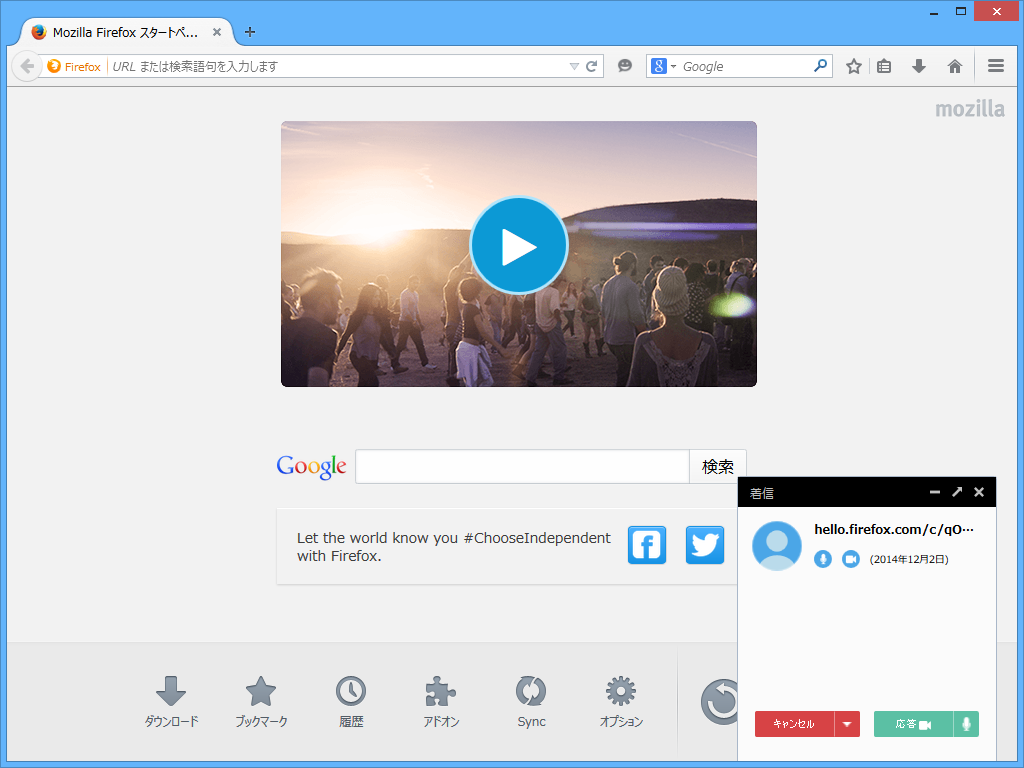This screenshot has height=768, width=1024.
Task: Open a new tab with plus button
Action: click(x=249, y=32)
